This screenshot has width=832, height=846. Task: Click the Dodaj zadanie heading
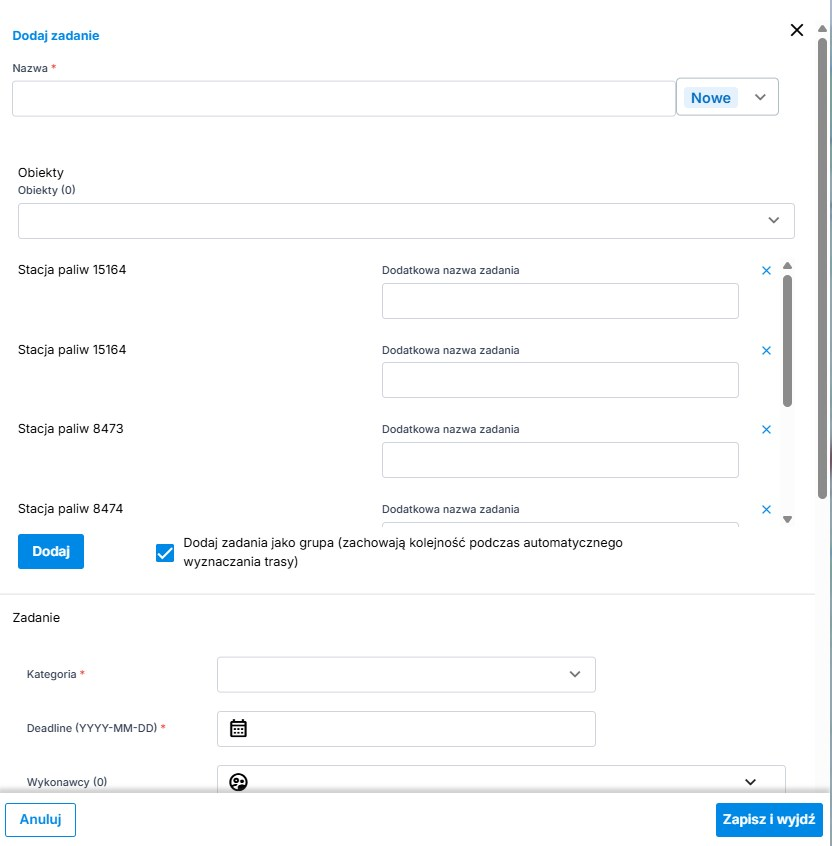(x=56, y=36)
